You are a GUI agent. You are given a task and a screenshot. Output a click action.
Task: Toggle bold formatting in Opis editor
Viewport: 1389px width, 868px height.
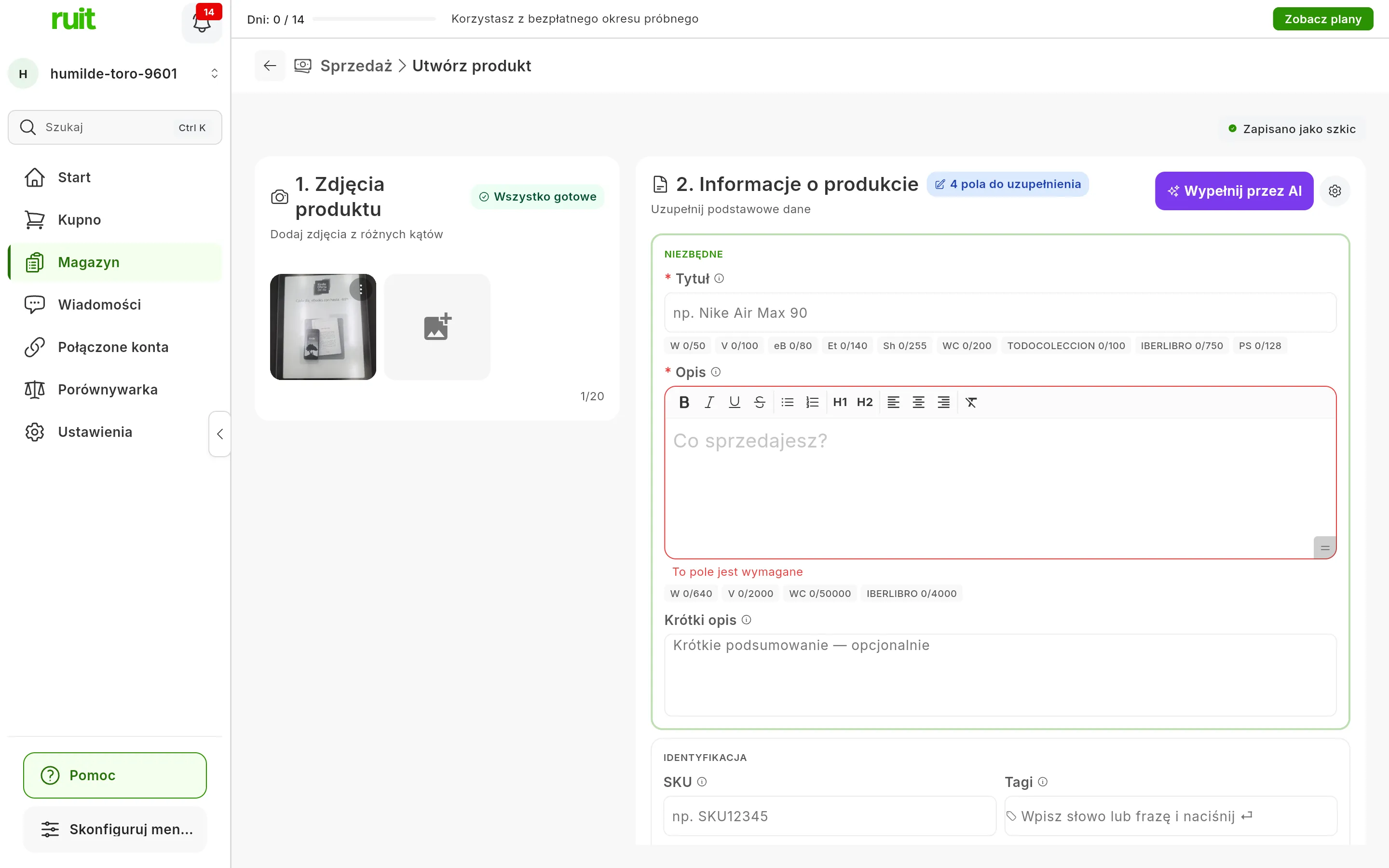(x=683, y=403)
